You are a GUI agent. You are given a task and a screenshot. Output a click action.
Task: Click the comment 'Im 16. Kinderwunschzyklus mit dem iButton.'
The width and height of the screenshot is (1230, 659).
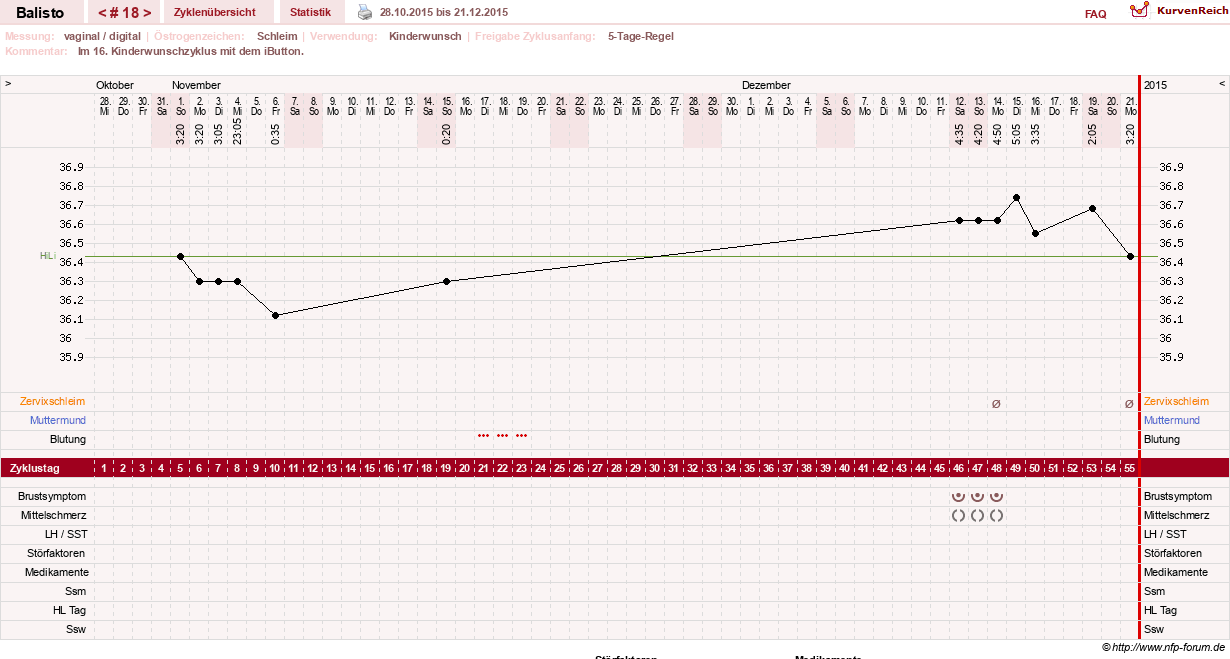point(191,51)
